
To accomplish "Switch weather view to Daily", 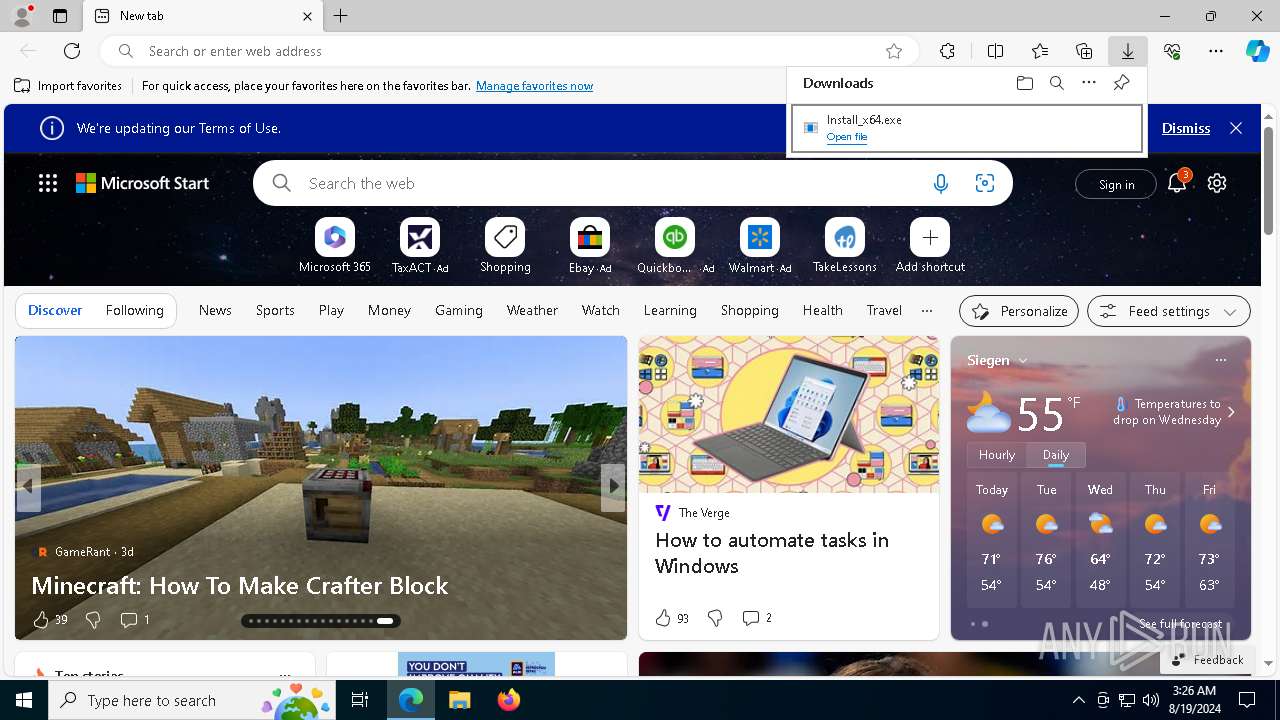I will 1056,455.
